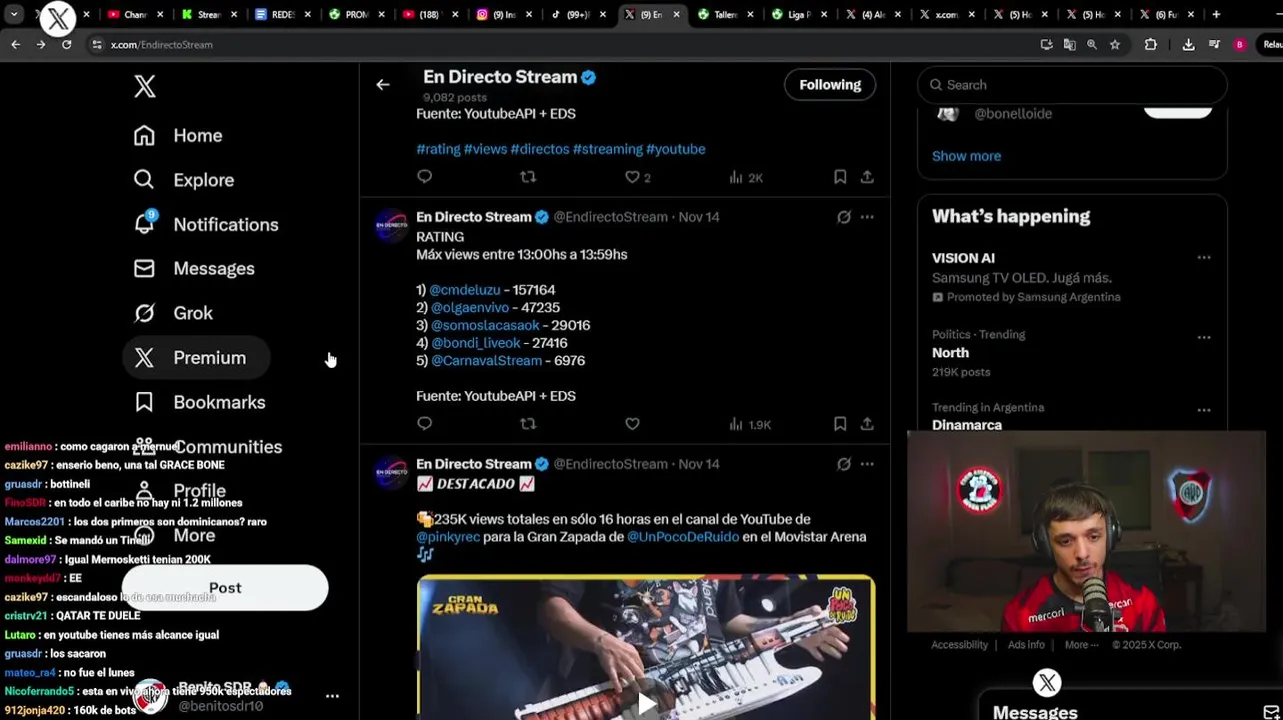1283x720 pixels.
Task: Click Grok icon on the RATING post
Action: [843, 217]
